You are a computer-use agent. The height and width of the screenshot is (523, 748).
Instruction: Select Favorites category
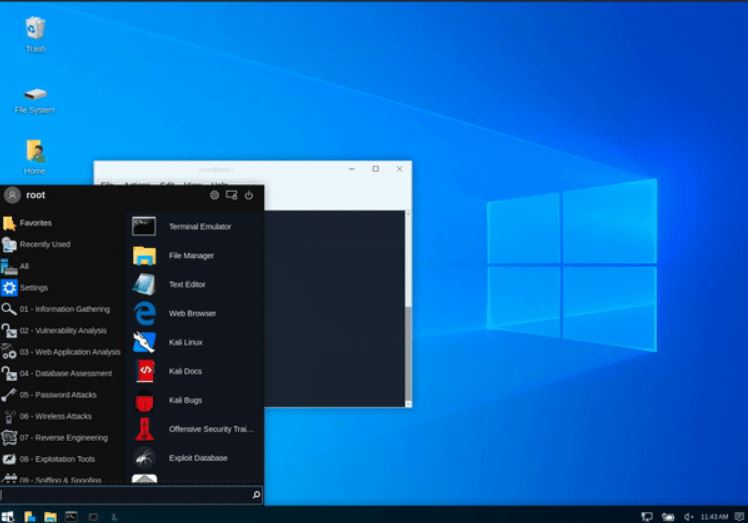point(62,223)
